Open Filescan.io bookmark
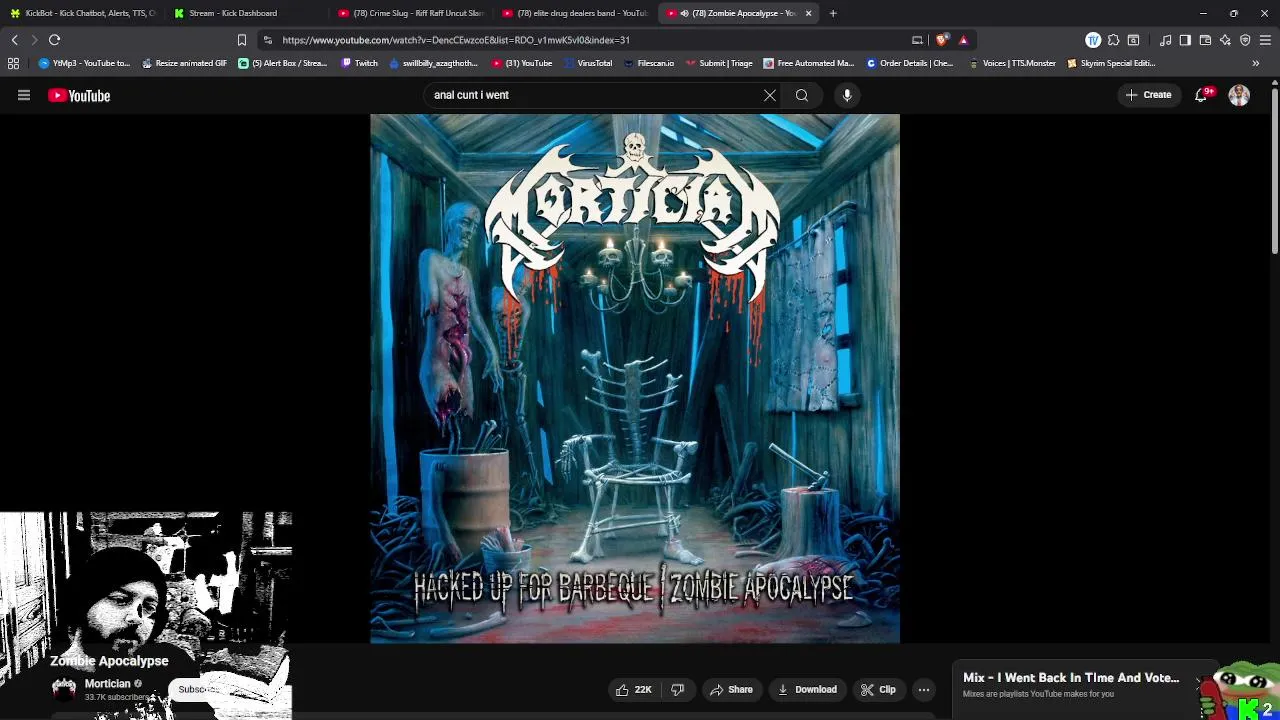The width and height of the screenshot is (1280, 720). [x=648, y=63]
